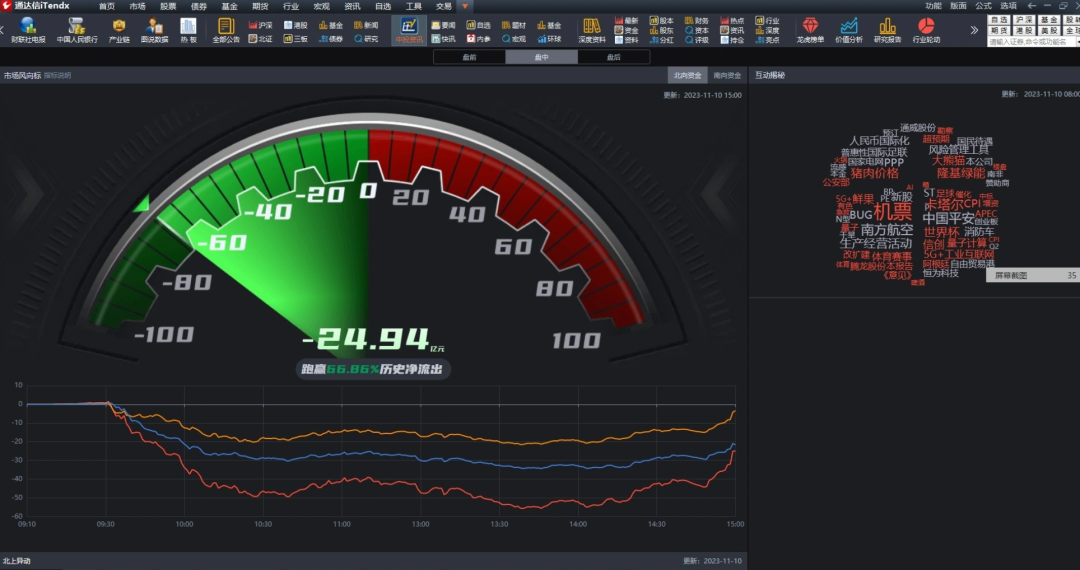
Task: Switch to 北向资金 view
Action: pos(687,76)
